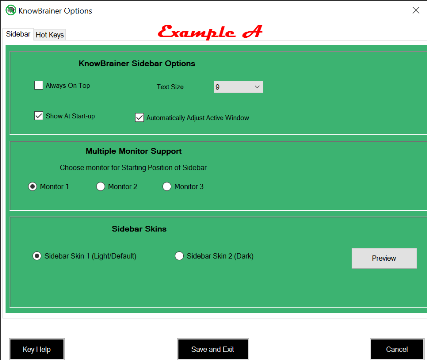Cancel the options dialog
The image size is (427, 360).
[397, 349]
